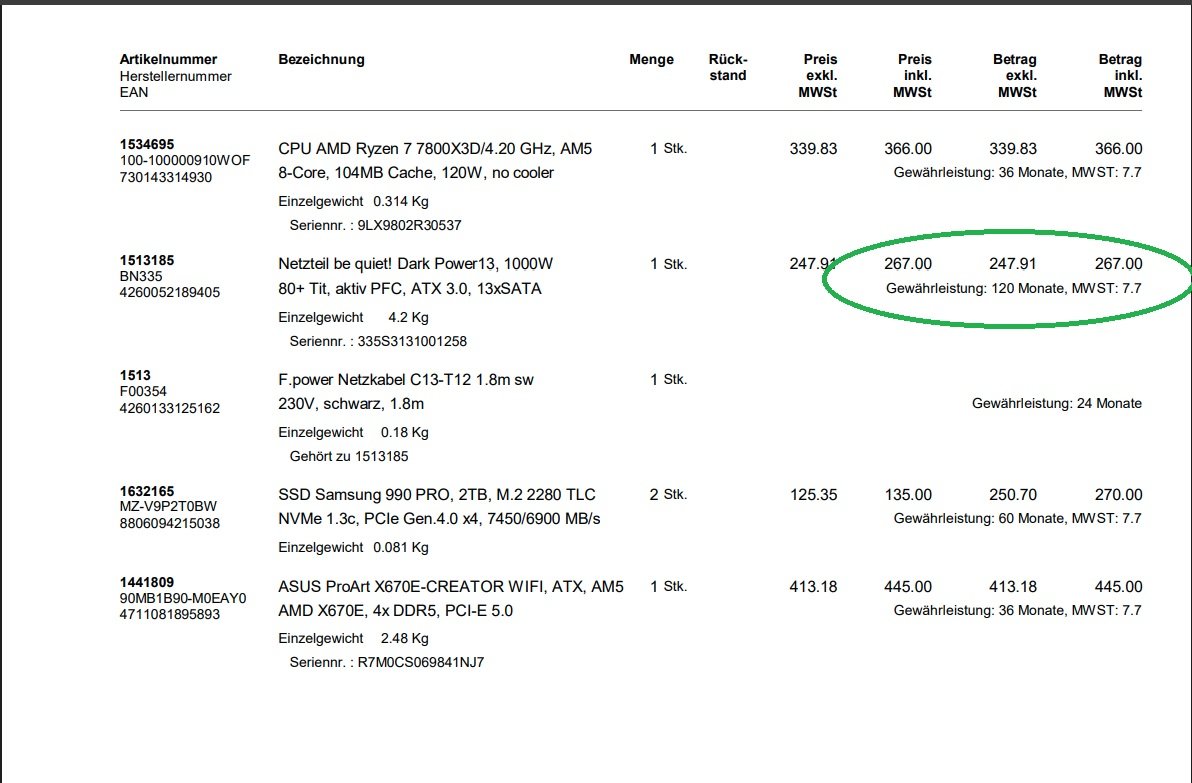
Task: Click ASUS ProArt X670E-CREATOR WIFI description
Action: 451,587
